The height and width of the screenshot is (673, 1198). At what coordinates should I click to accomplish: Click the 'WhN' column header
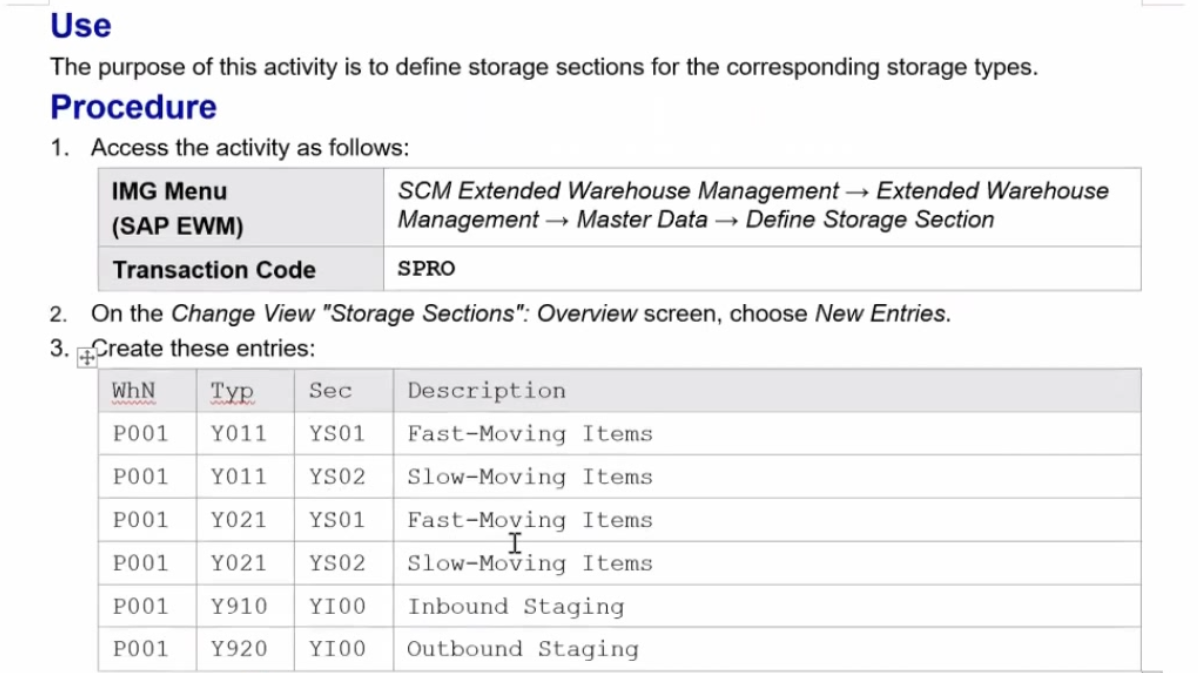click(134, 390)
